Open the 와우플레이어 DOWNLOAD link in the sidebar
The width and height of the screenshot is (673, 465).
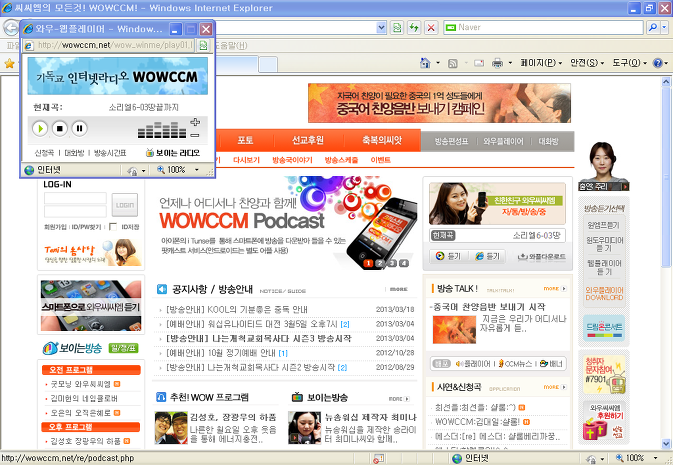(604, 294)
